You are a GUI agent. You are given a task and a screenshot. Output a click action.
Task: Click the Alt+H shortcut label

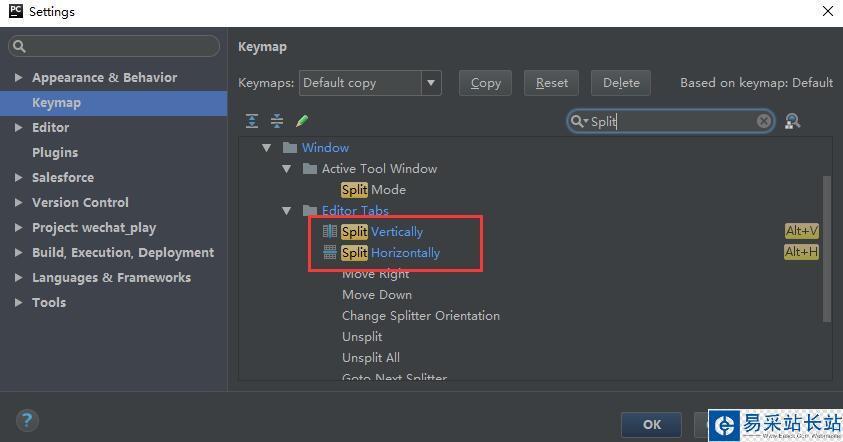click(x=802, y=252)
